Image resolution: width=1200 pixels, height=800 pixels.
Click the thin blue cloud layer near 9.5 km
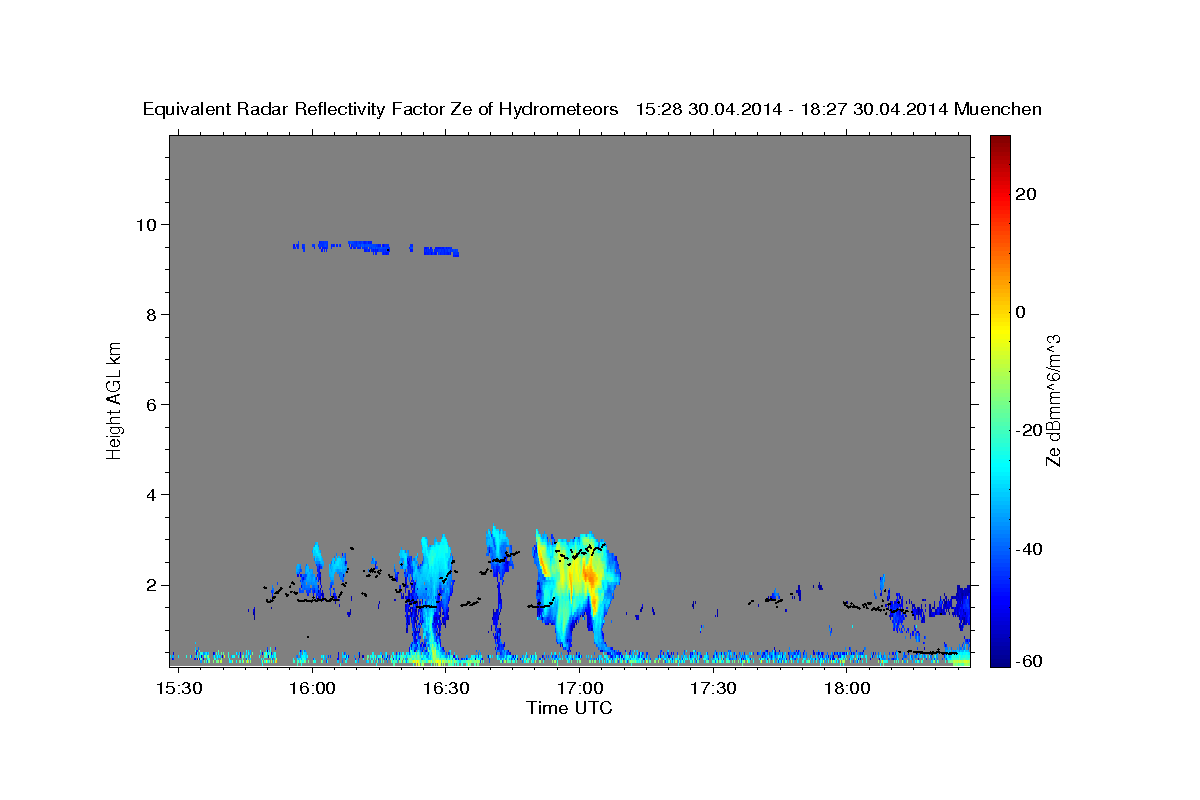pyautogui.click(x=377, y=247)
